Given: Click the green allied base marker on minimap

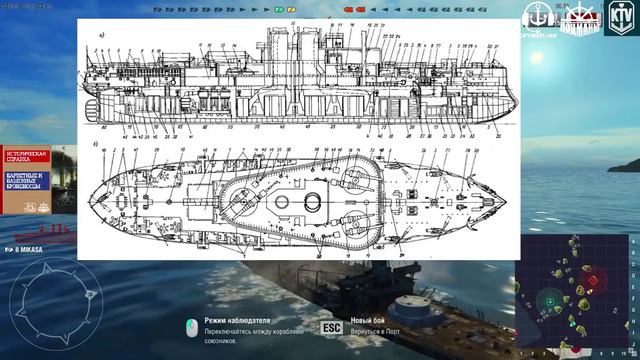Looking at the screenshot, I should pyautogui.click(x=550, y=301).
